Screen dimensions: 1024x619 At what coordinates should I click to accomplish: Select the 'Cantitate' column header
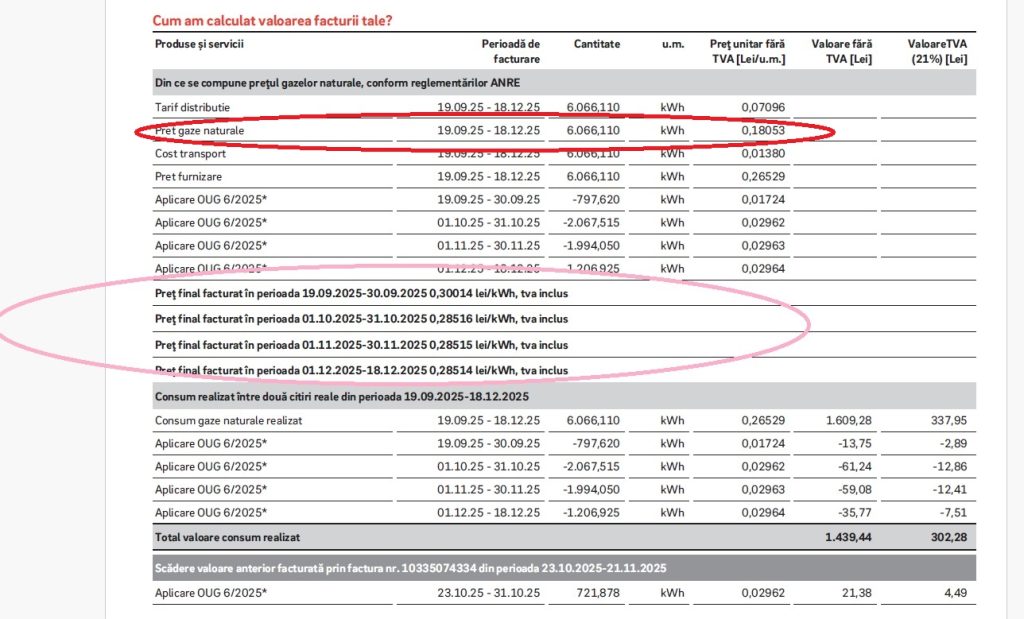tap(596, 44)
